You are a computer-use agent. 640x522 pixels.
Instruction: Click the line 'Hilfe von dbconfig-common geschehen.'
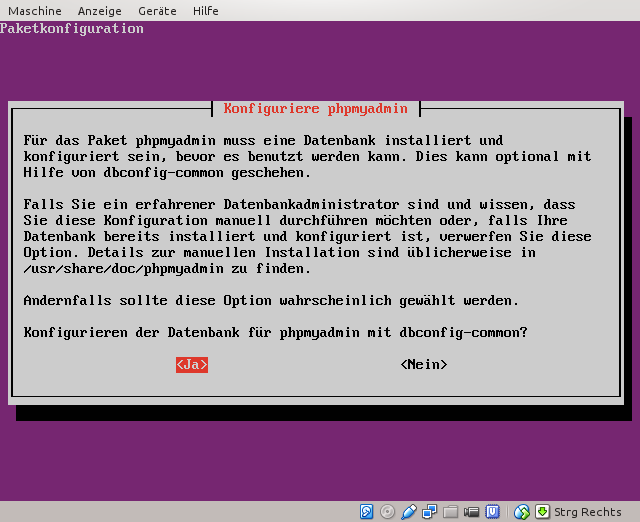(167, 173)
